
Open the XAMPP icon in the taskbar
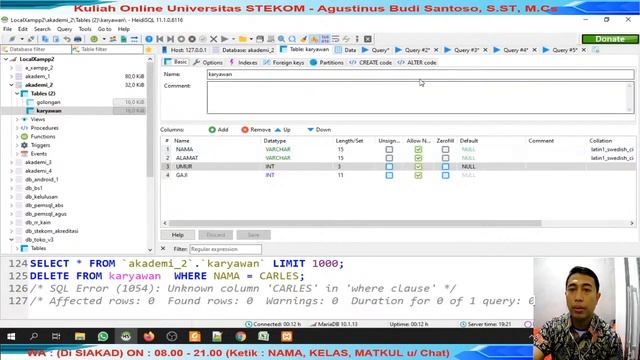[287, 336]
